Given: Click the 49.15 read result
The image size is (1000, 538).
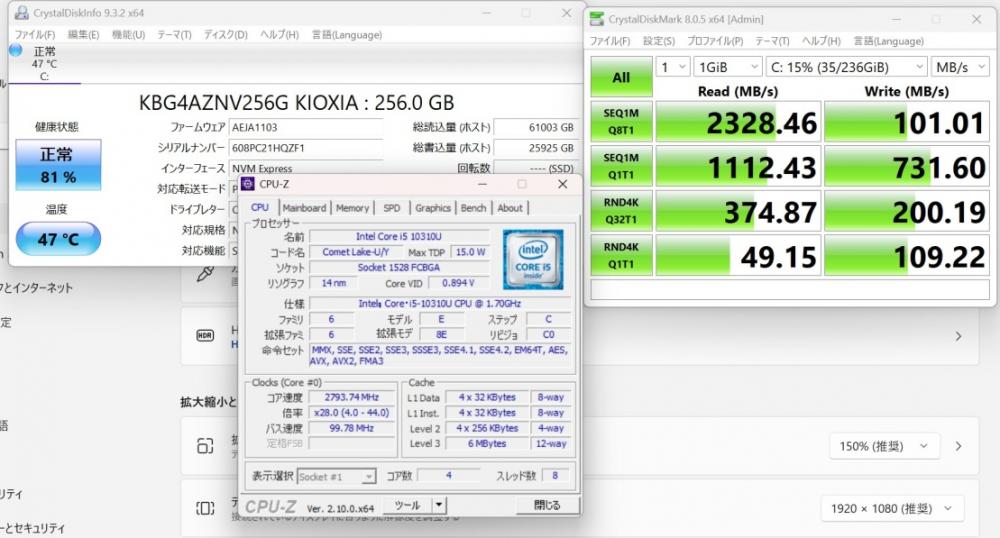Looking at the screenshot, I should point(738,256).
